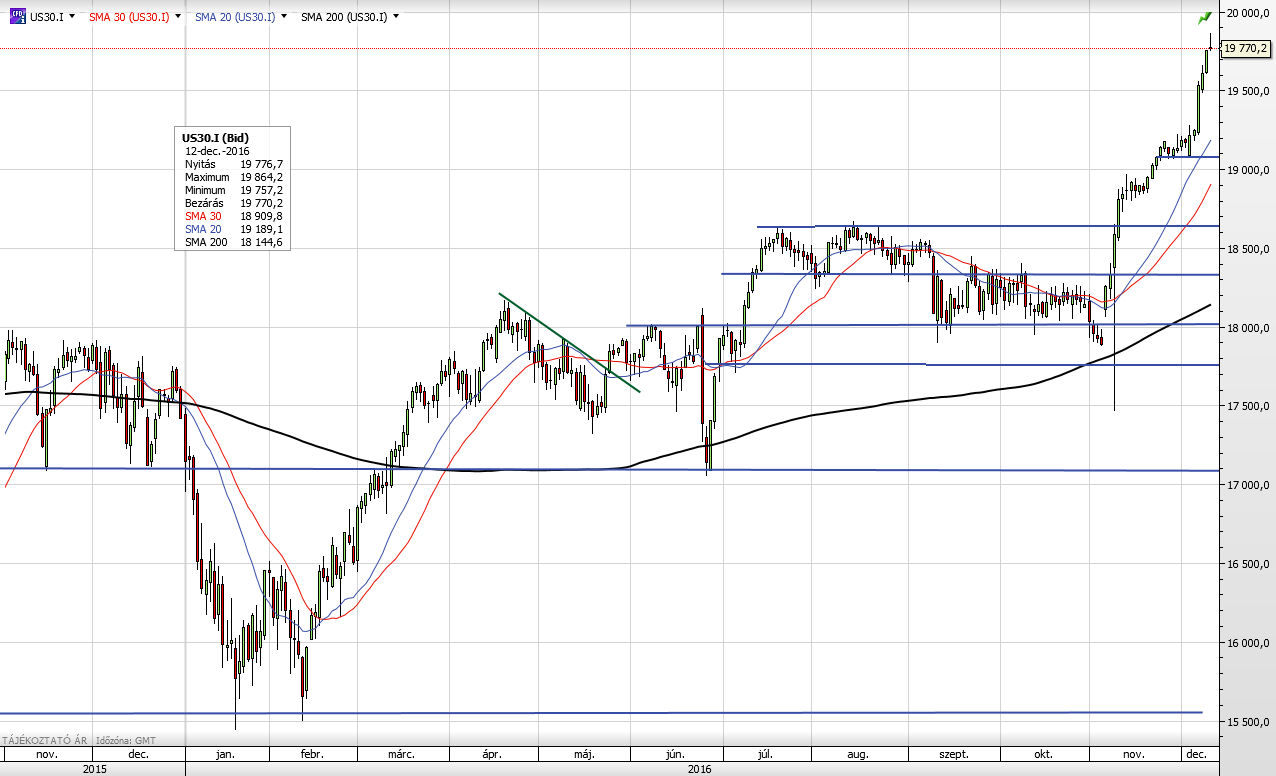Click the aug. month label
Image resolution: width=1276 pixels, height=776 pixels.
[857, 754]
